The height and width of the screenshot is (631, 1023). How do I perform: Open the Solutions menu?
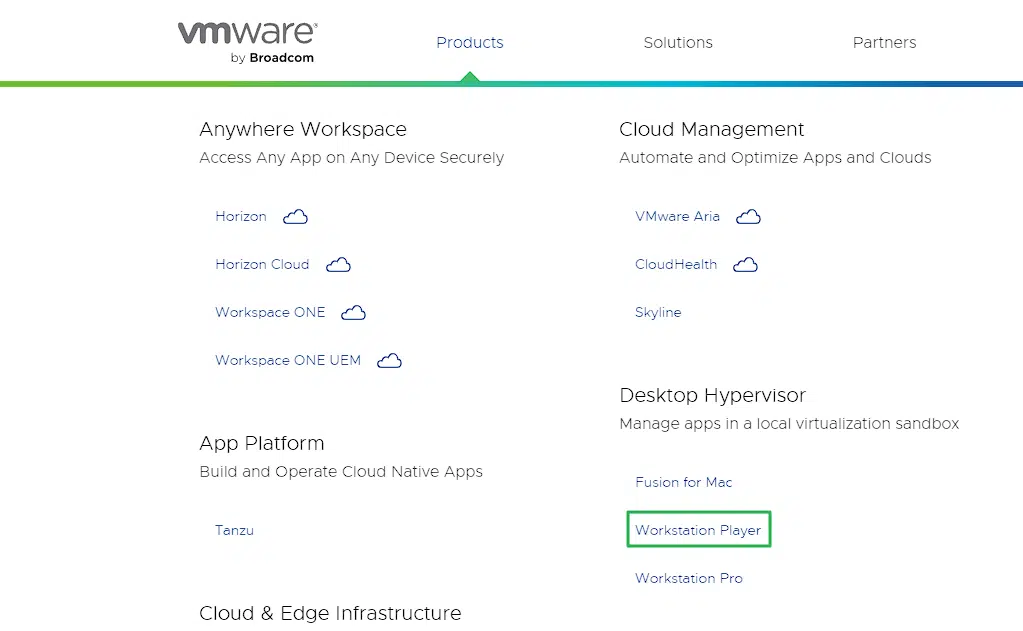pyautogui.click(x=677, y=42)
